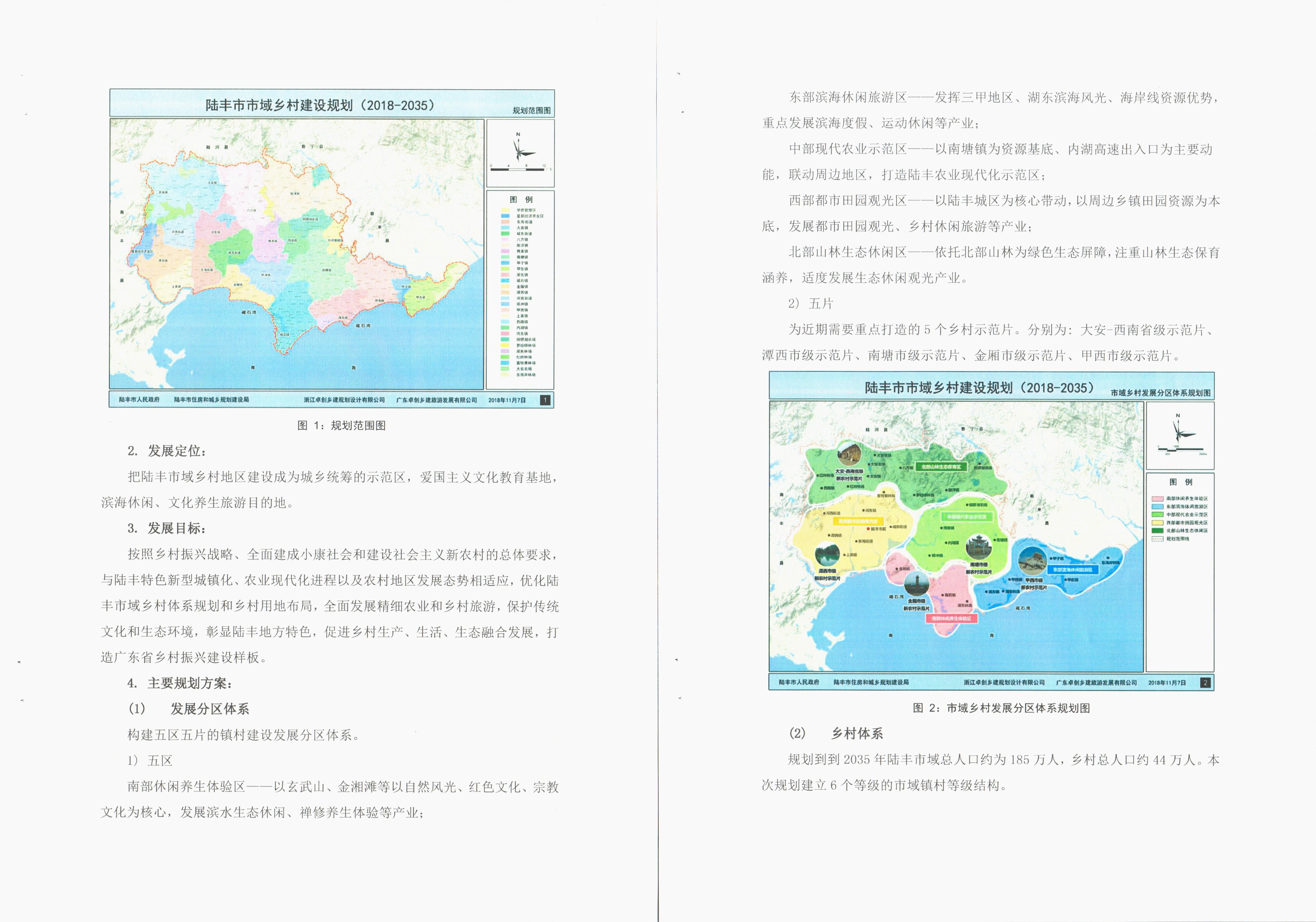1316x922 pixels.
Task: Click the 东海岸林场 swatch at the bottom of the Figure 1 legend
Action: 505,375
